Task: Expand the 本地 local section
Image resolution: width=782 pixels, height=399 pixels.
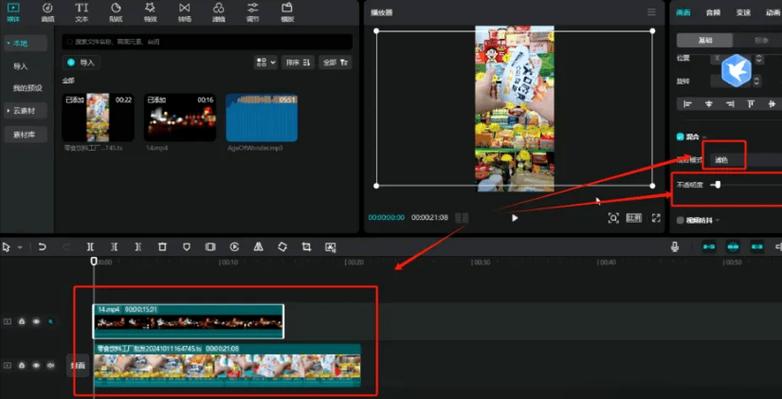Action: point(25,43)
